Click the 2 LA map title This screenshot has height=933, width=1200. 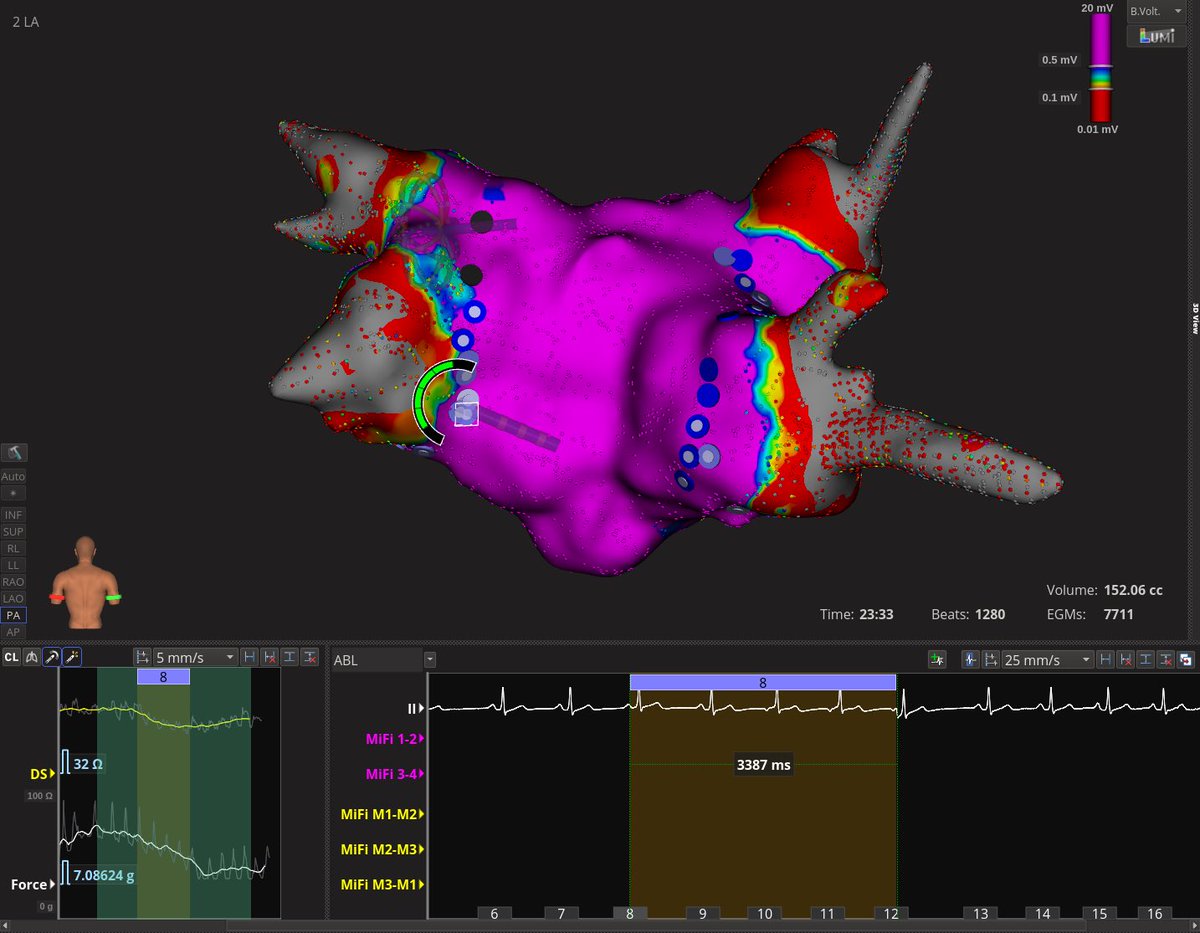pos(27,20)
